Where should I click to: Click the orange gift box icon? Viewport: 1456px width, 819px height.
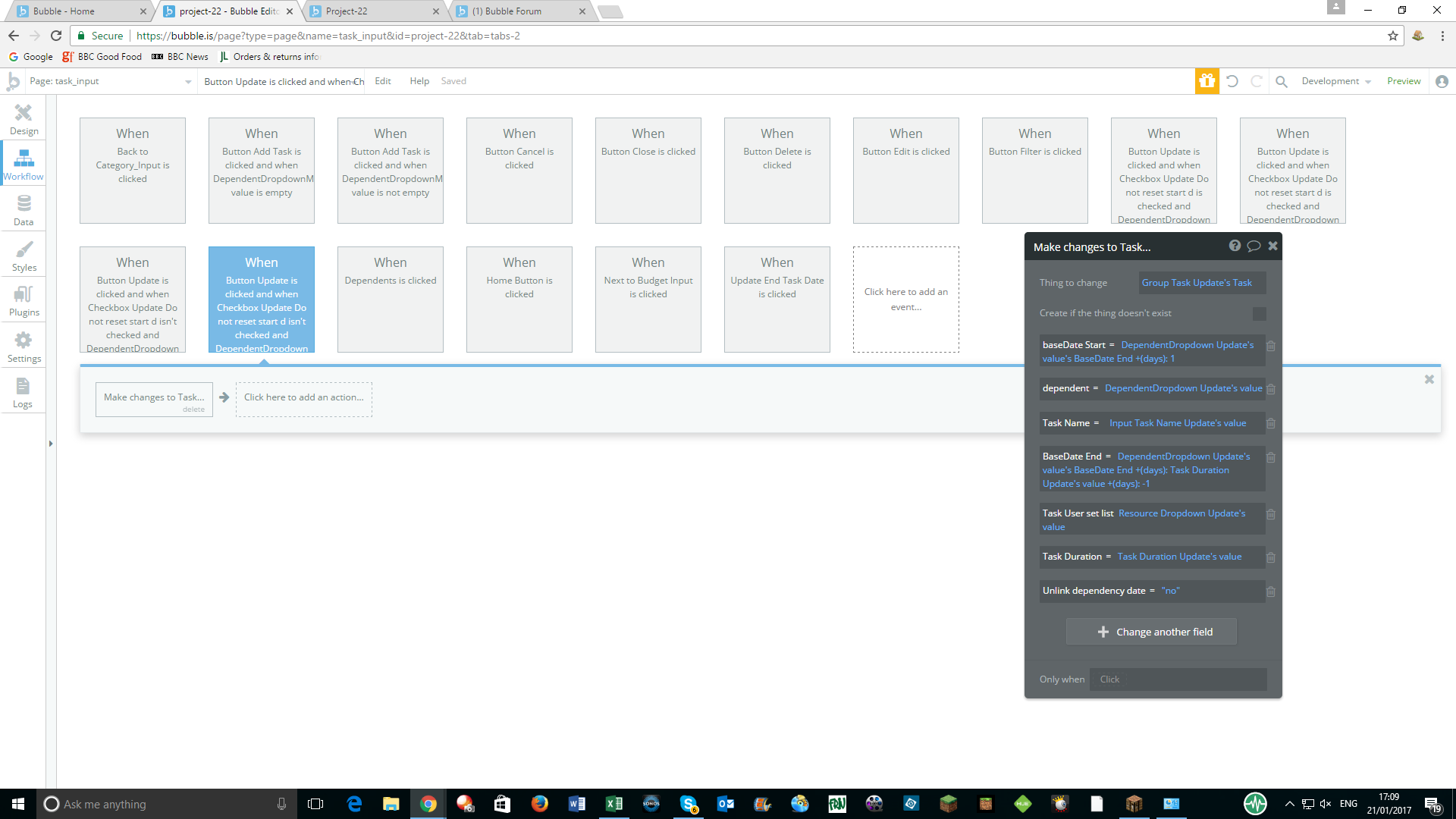pos(1207,81)
